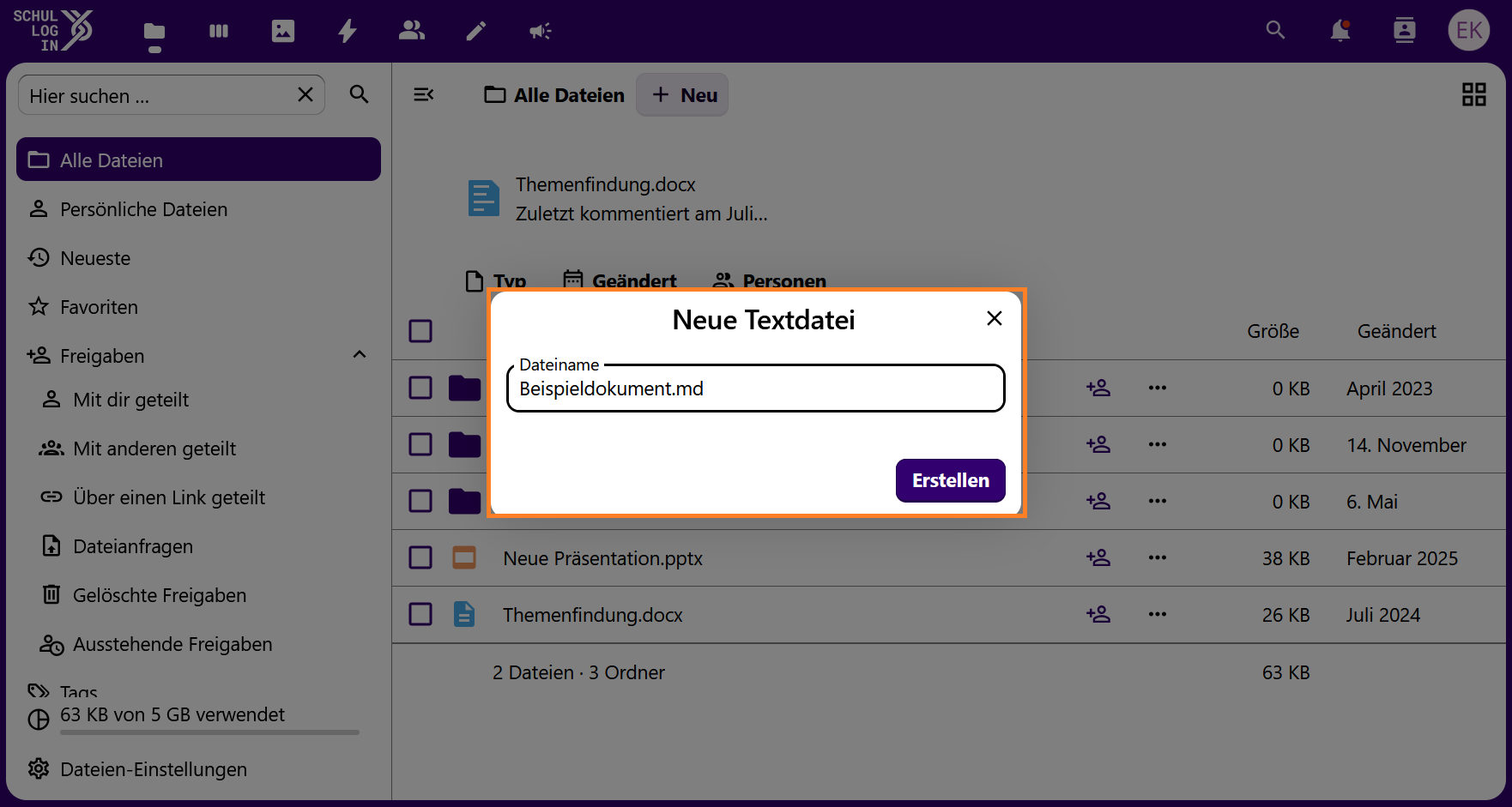Open the announcements megaphone icon

540,31
